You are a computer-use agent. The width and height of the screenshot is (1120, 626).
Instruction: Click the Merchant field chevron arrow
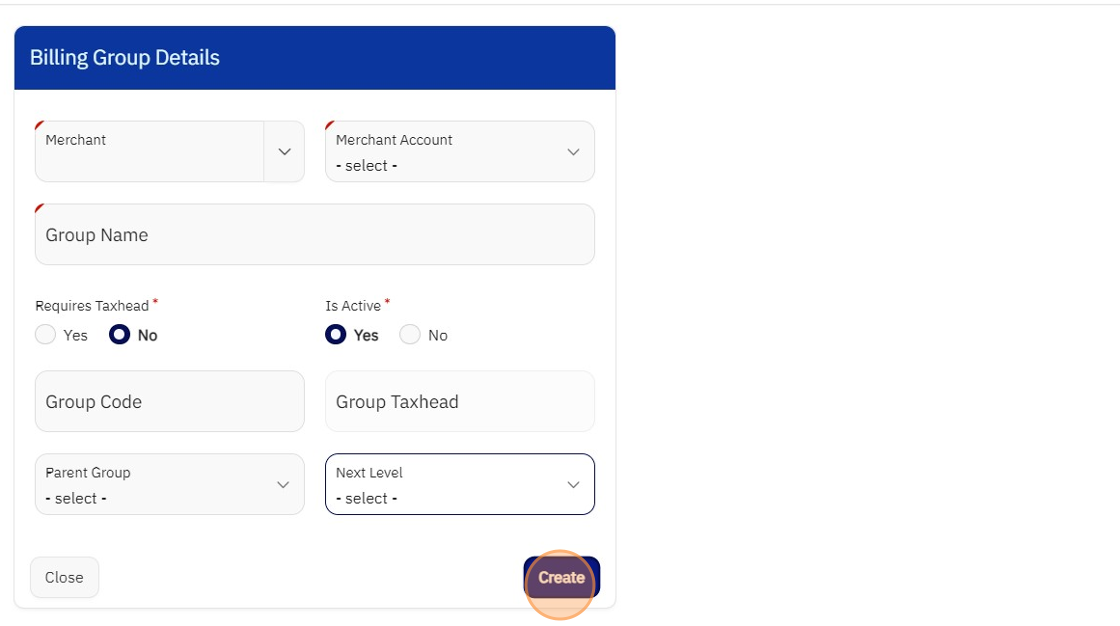pyautogui.click(x=284, y=152)
